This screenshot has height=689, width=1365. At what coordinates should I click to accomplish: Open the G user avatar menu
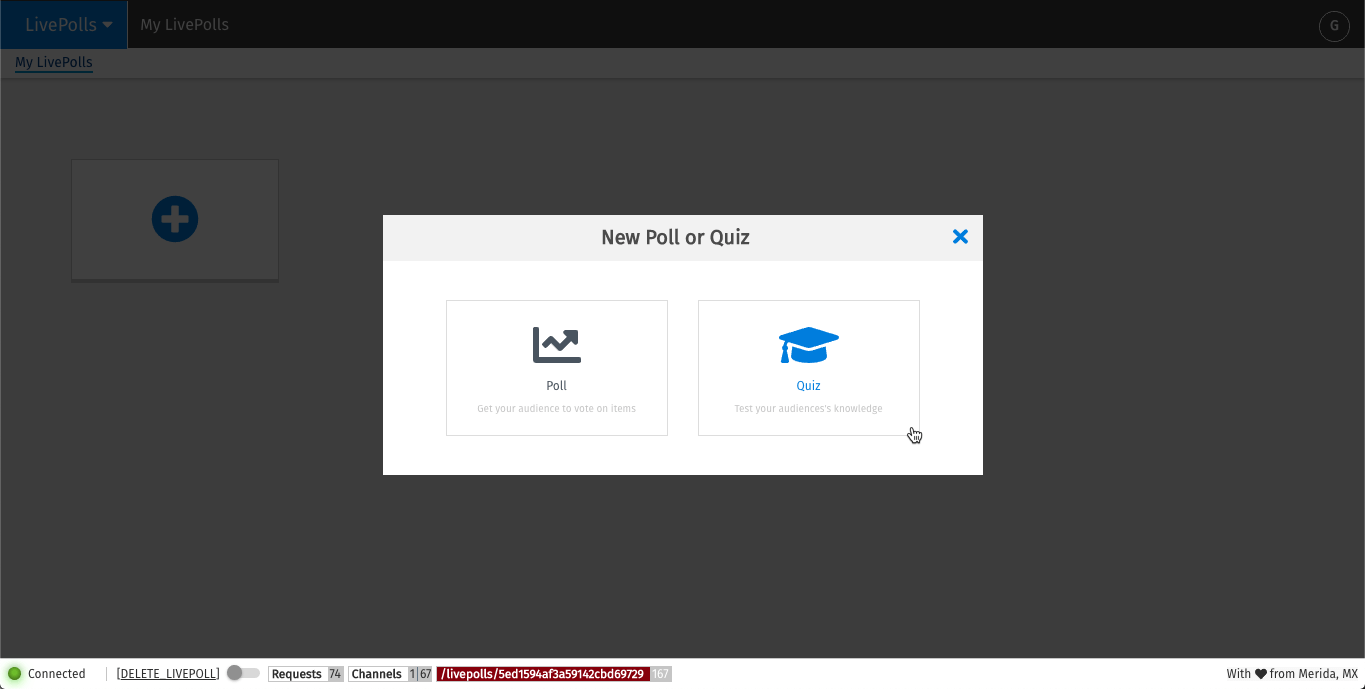1334,26
